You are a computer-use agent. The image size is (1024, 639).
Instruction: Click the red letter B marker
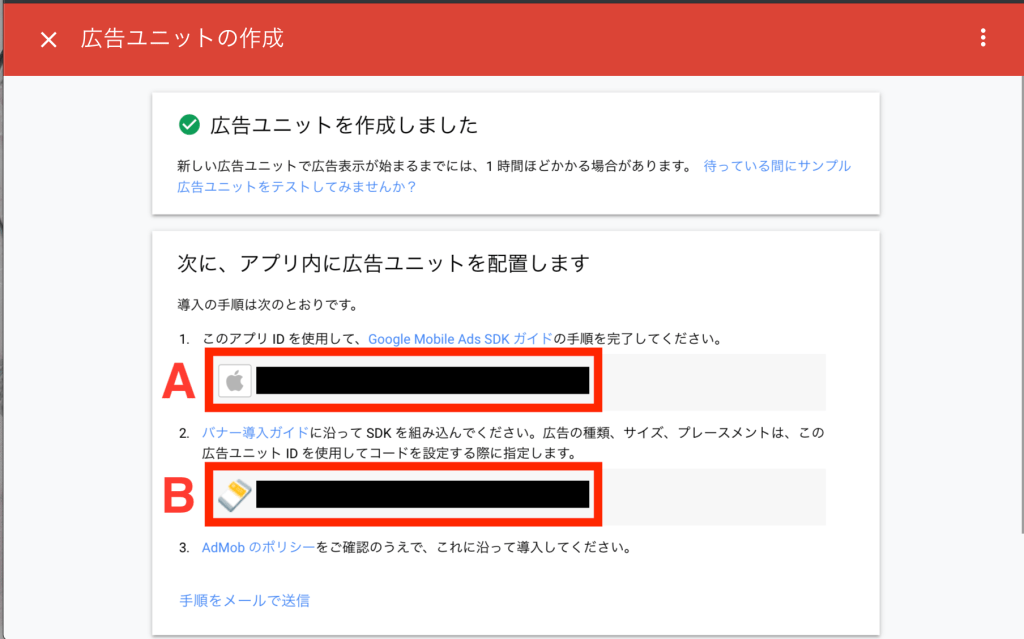pos(176,496)
